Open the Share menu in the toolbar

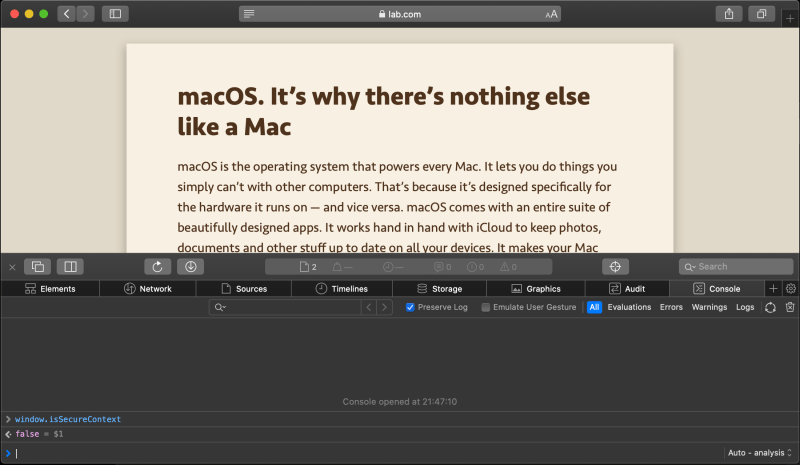[x=729, y=14]
